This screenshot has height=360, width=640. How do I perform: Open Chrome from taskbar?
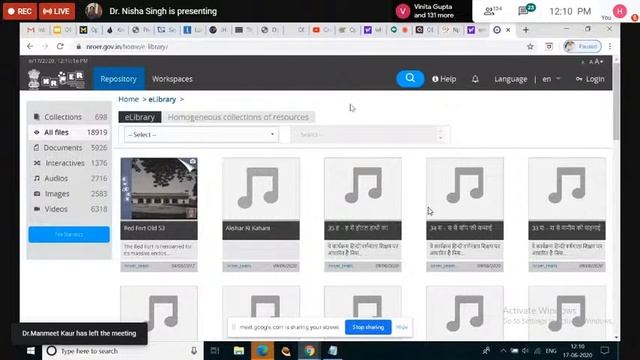point(309,351)
